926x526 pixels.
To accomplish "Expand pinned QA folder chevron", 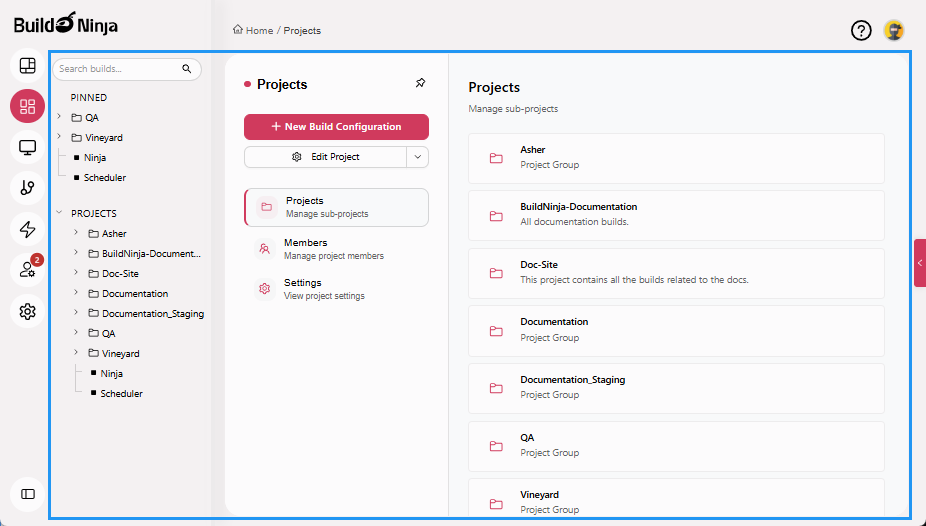I will click(x=59, y=117).
